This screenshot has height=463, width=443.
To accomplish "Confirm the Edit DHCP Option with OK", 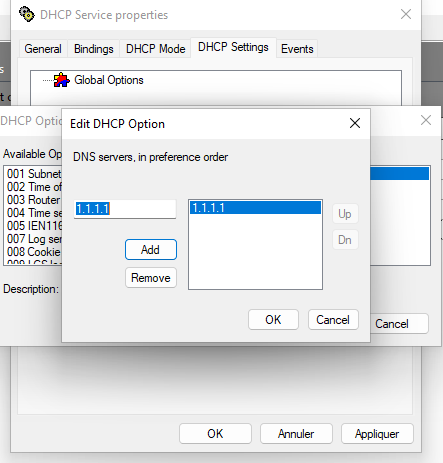I will (x=273, y=320).
